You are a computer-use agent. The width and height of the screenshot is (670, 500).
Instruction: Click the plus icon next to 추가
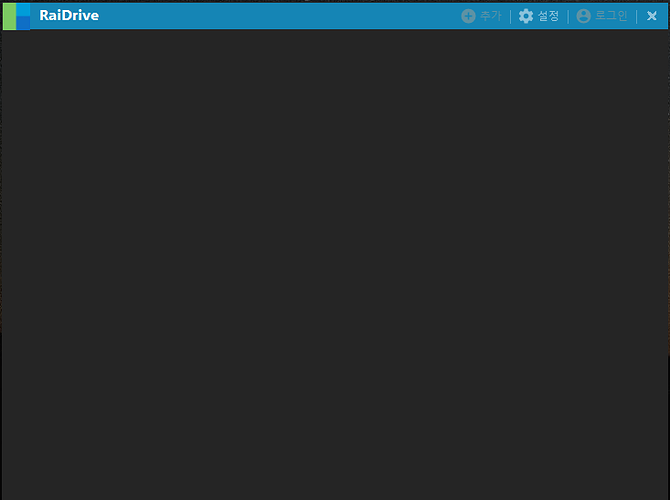click(x=468, y=16)
